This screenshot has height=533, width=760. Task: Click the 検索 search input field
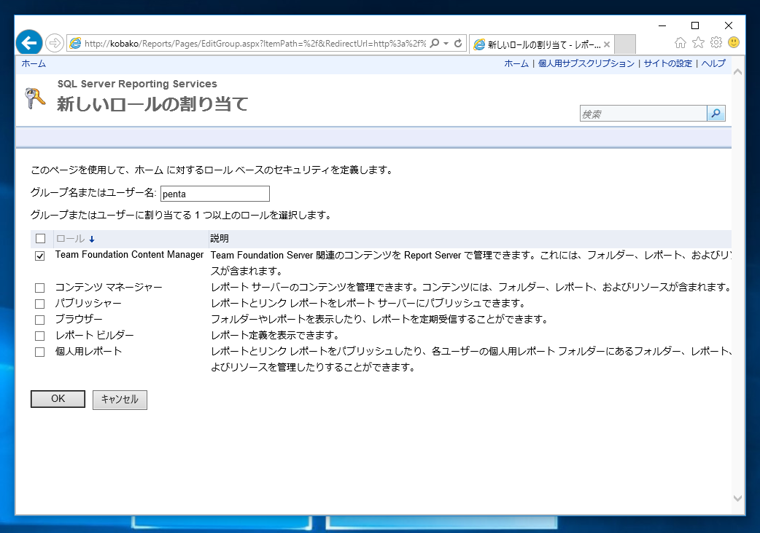[x=643, y=113]
